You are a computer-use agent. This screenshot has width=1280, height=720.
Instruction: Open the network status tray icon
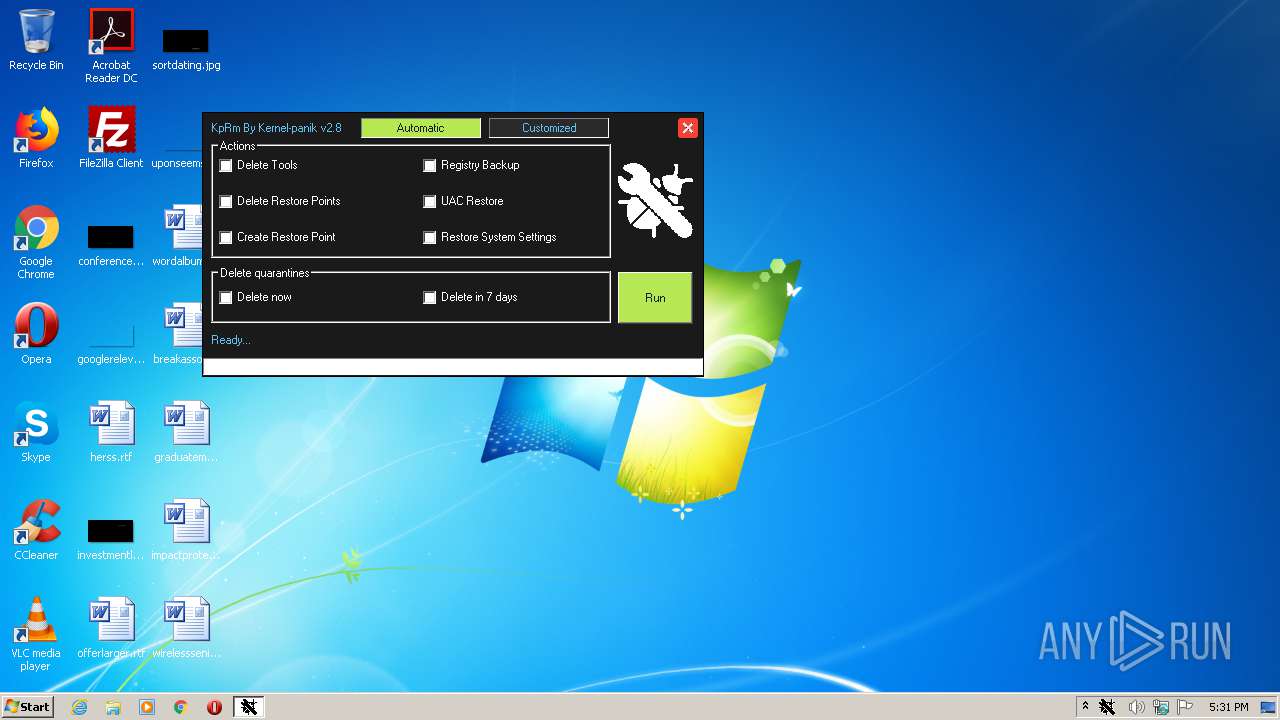1161,707
